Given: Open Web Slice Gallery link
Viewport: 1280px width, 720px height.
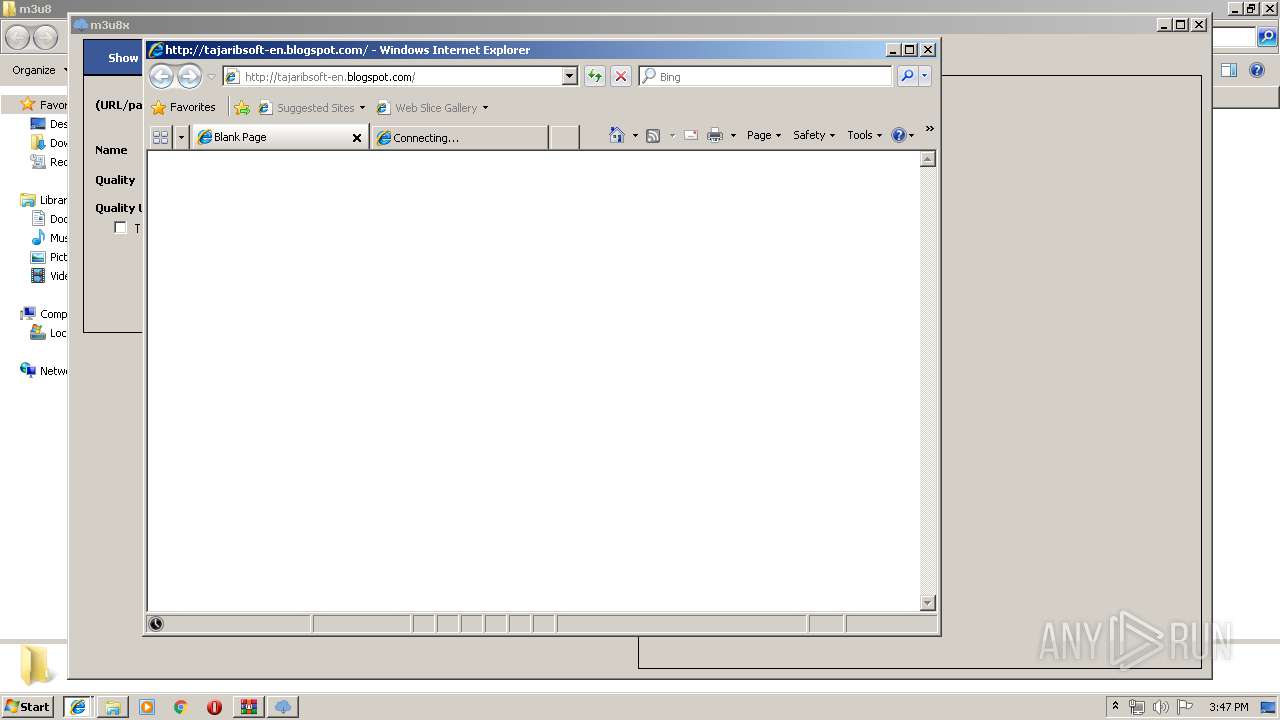Looking at the screenshot, I should (x=432, y=107).
